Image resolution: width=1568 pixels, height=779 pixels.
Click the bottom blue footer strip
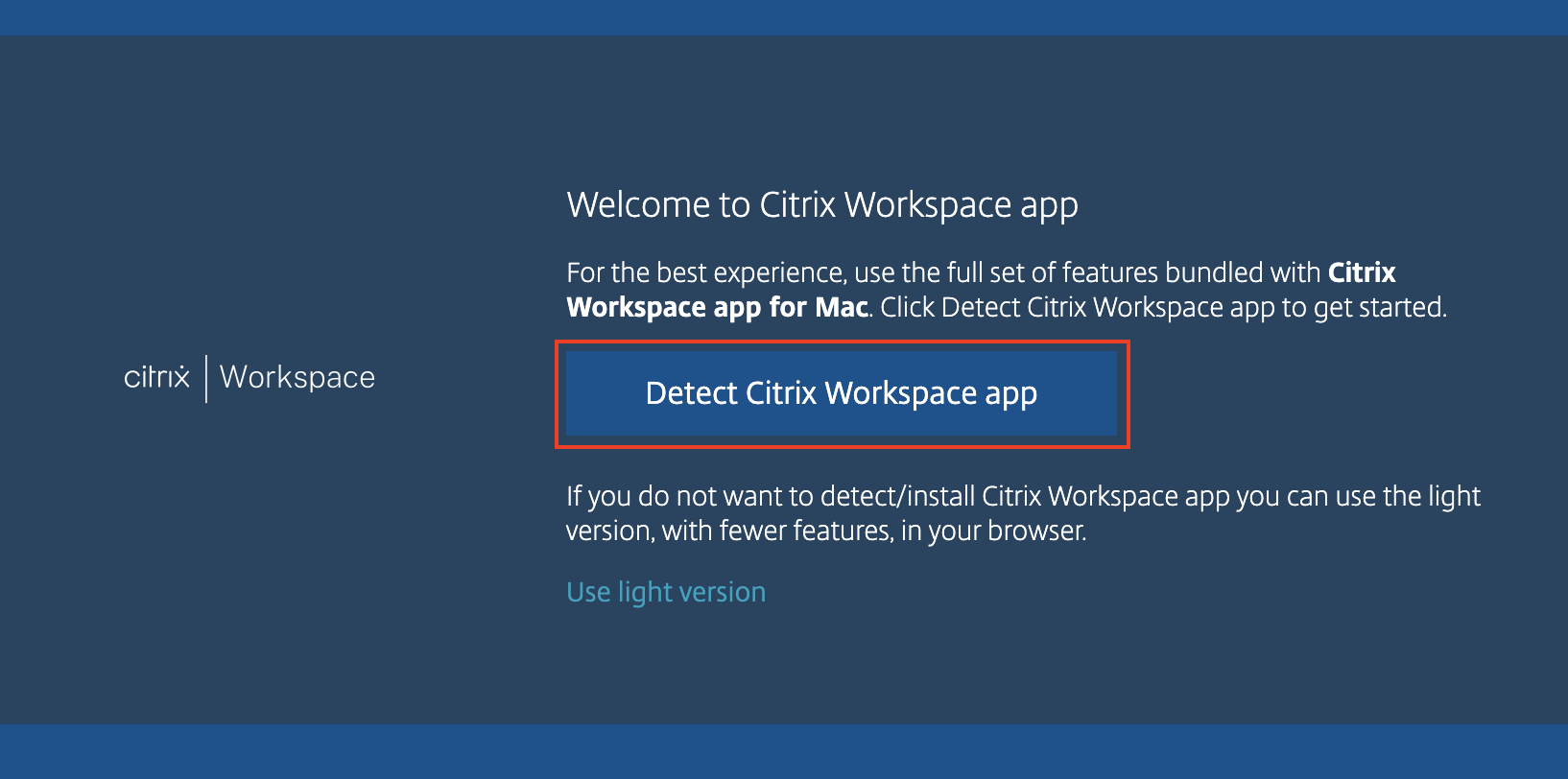point(784,751)
